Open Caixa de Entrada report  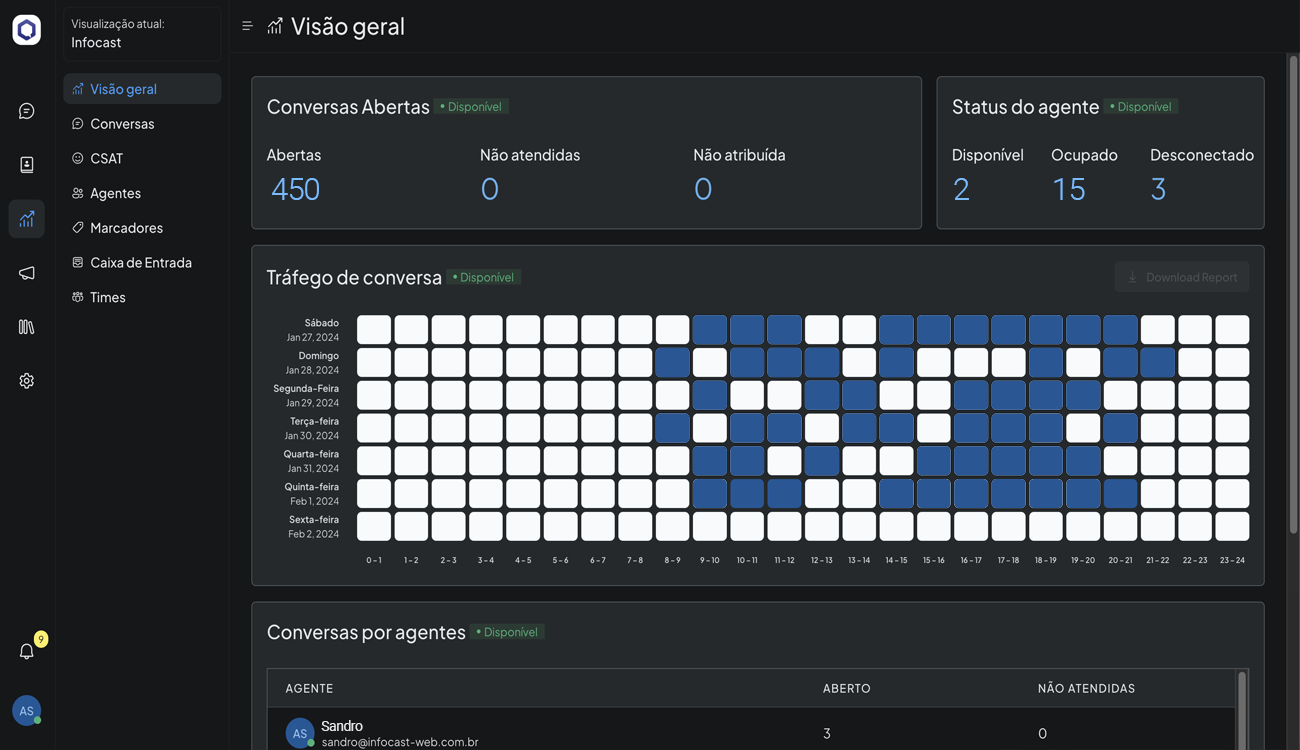pyautogui.click(x=140, y=262)
